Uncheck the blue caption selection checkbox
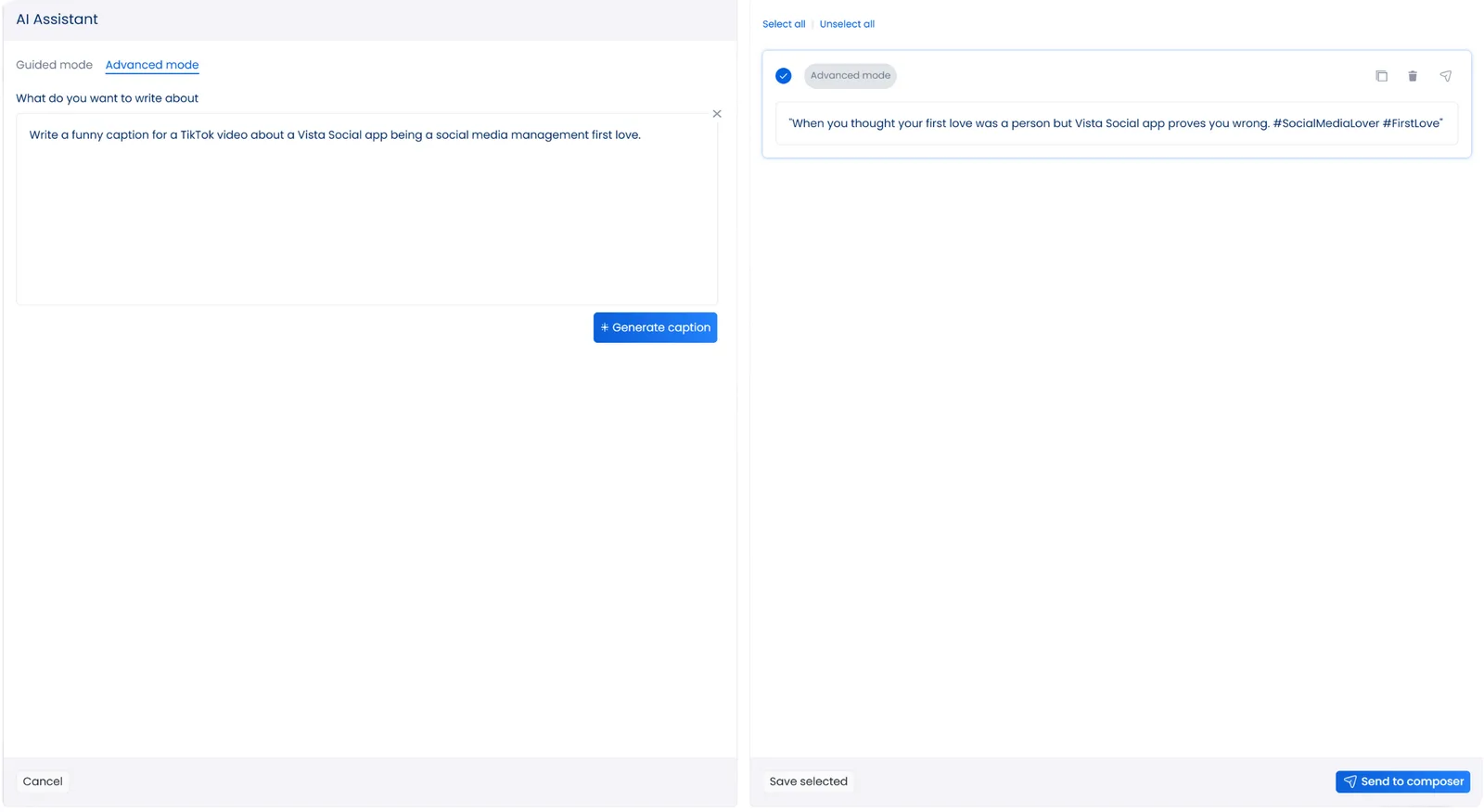The image size is (1484, 812). click(x=784, y=76)
